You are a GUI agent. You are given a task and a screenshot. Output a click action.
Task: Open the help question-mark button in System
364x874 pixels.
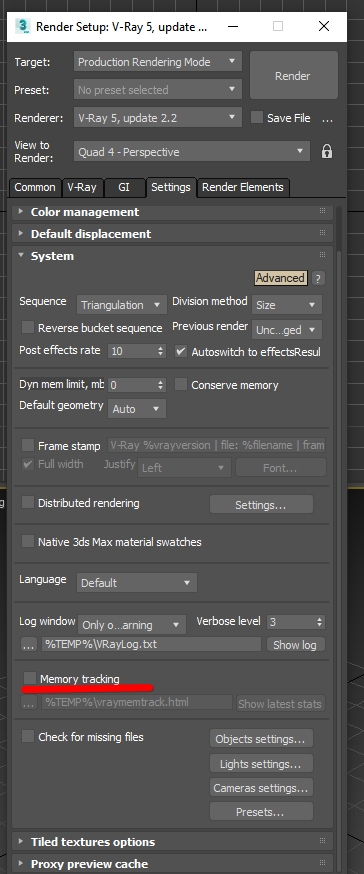click(x=318, y=278)
